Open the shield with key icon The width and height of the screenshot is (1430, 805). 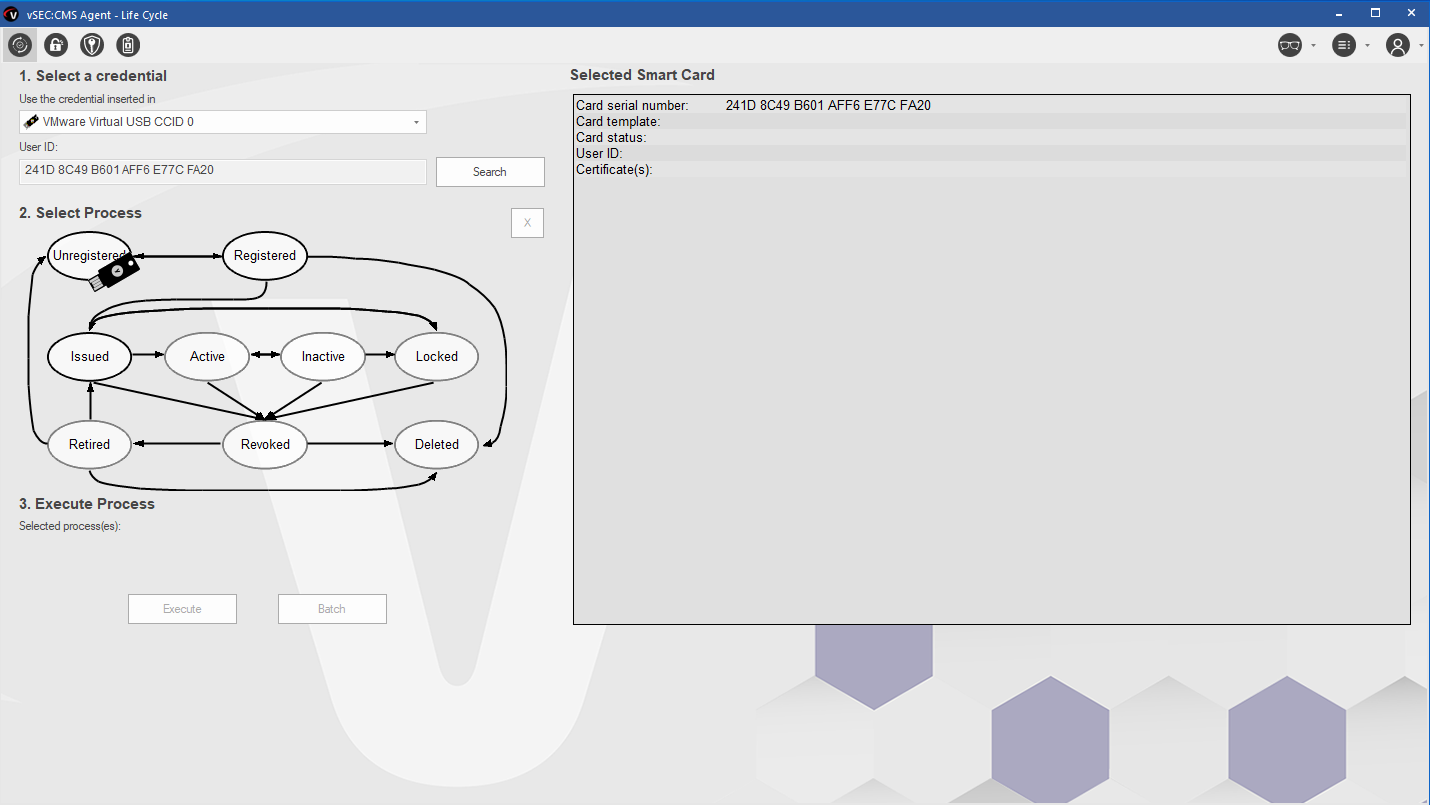coord(92,45)
